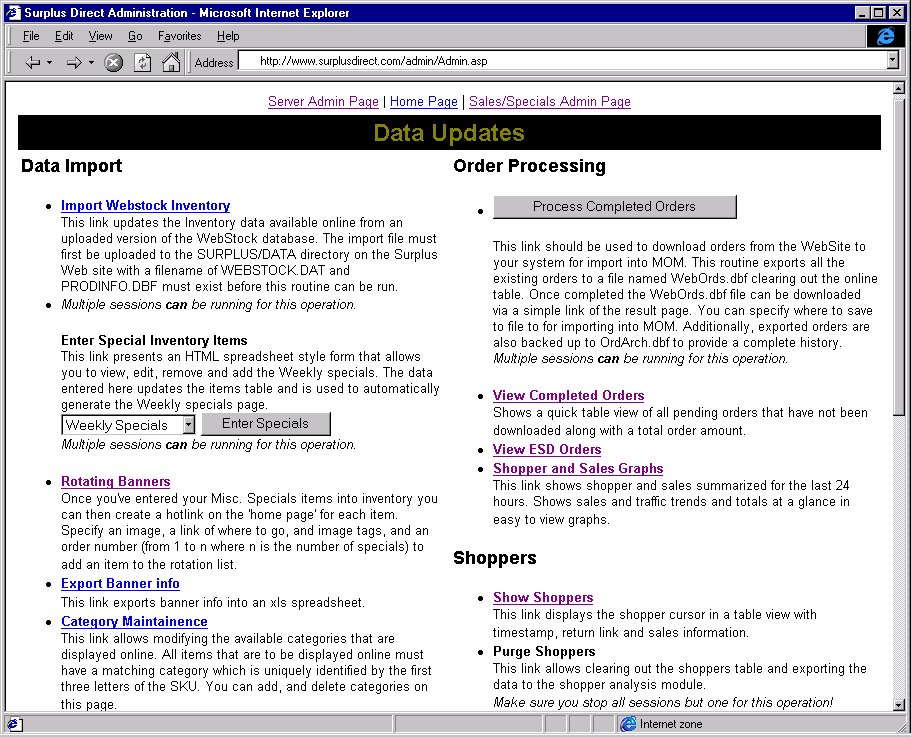The height and width of the screenshot is (737, 911).
Task: Click the status bar page icon
Action: pyautogui.click(x=15, y=724)
